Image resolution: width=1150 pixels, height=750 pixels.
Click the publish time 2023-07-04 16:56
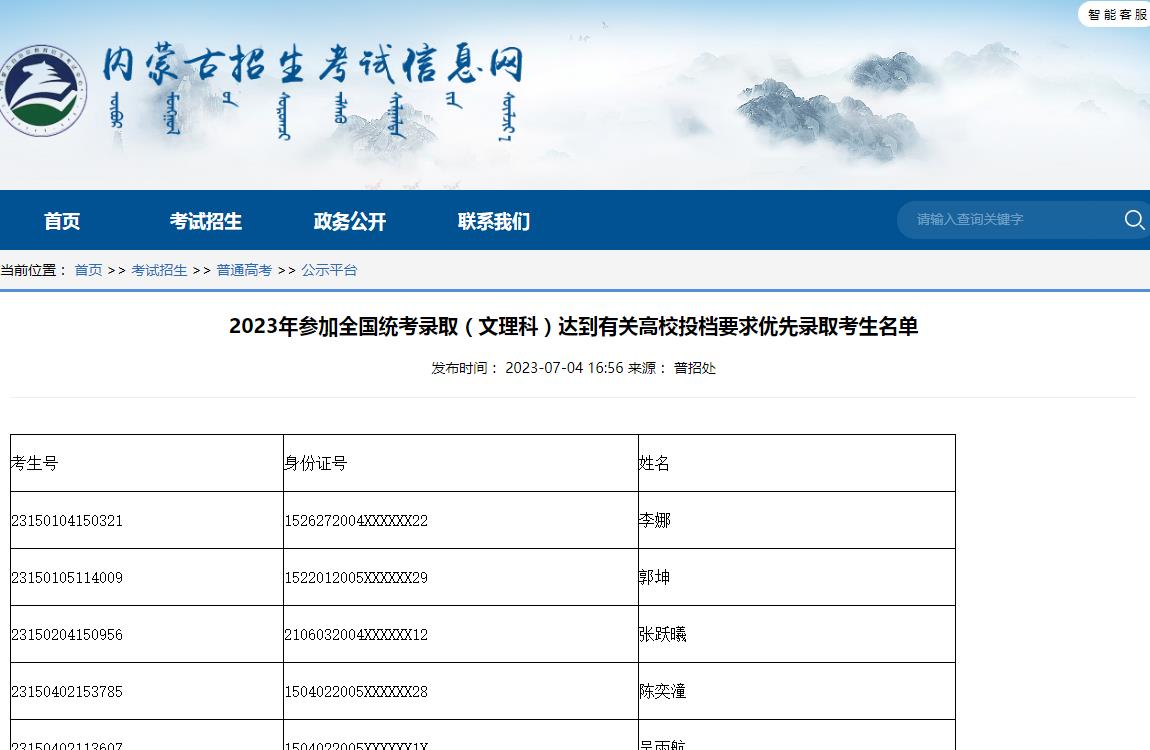click(x=564, y=367)
